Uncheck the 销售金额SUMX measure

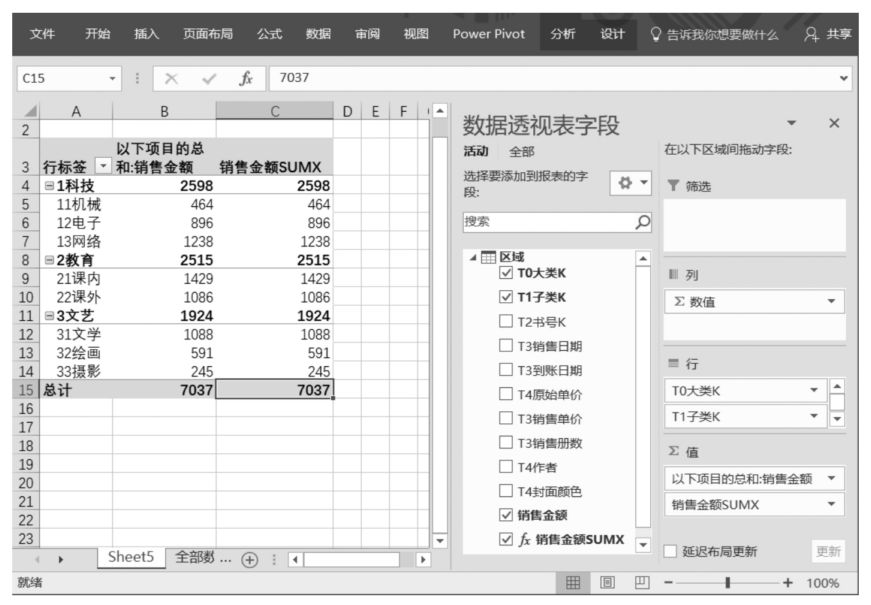tap(505, 539)
